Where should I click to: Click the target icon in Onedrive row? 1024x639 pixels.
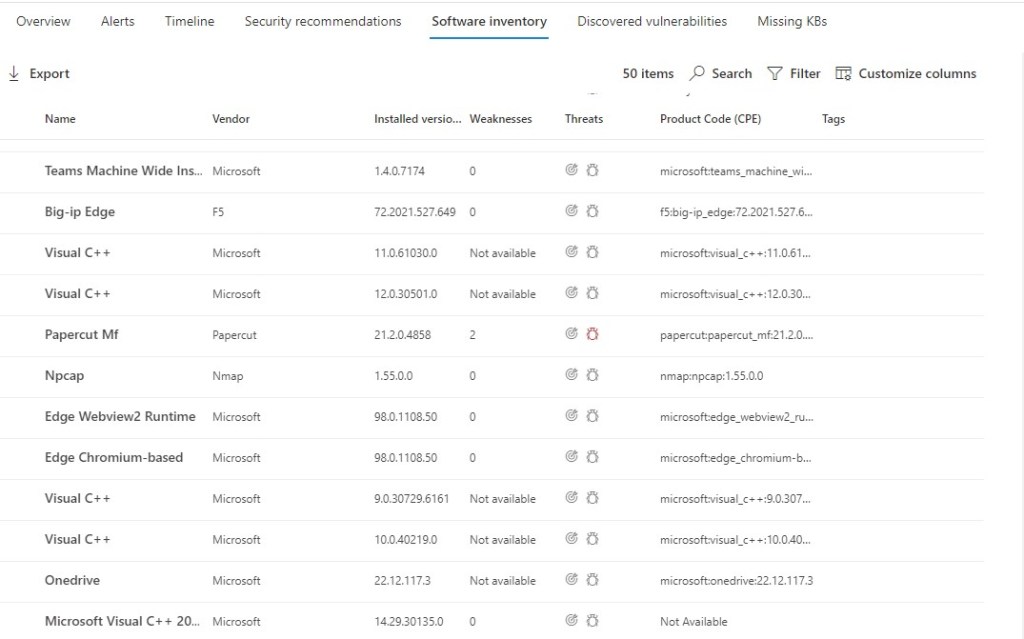click(572, 580)
